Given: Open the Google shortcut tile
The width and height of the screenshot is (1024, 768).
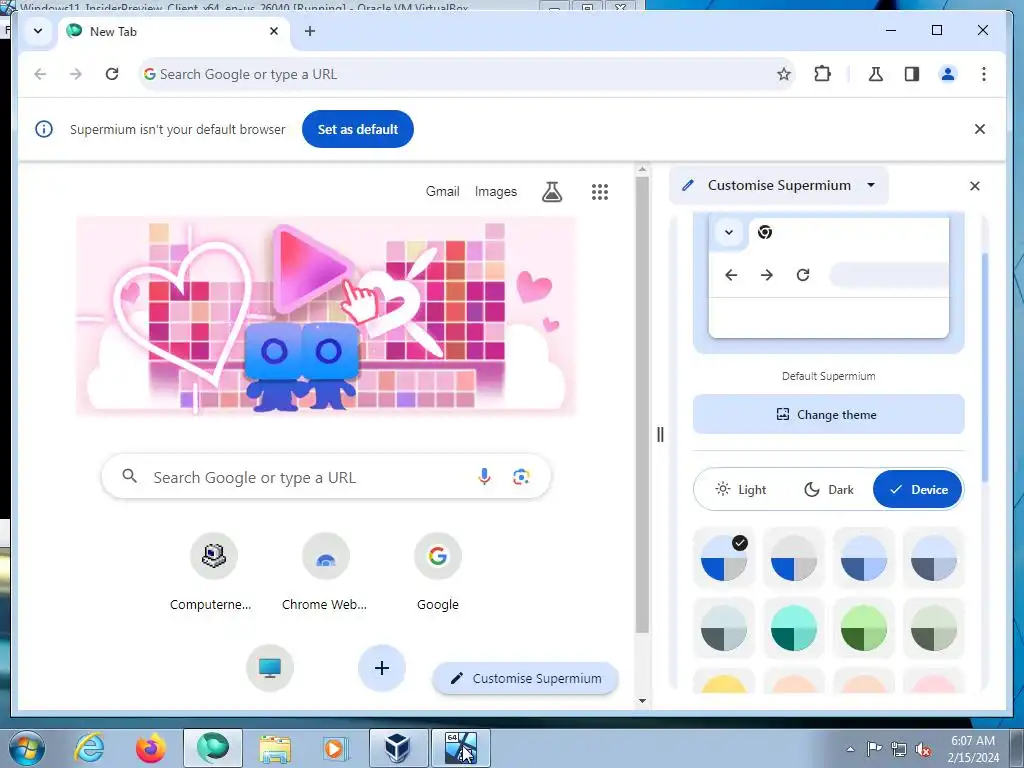Looking at the screenshot, I should pyautogui.click(x=438, y=572).
